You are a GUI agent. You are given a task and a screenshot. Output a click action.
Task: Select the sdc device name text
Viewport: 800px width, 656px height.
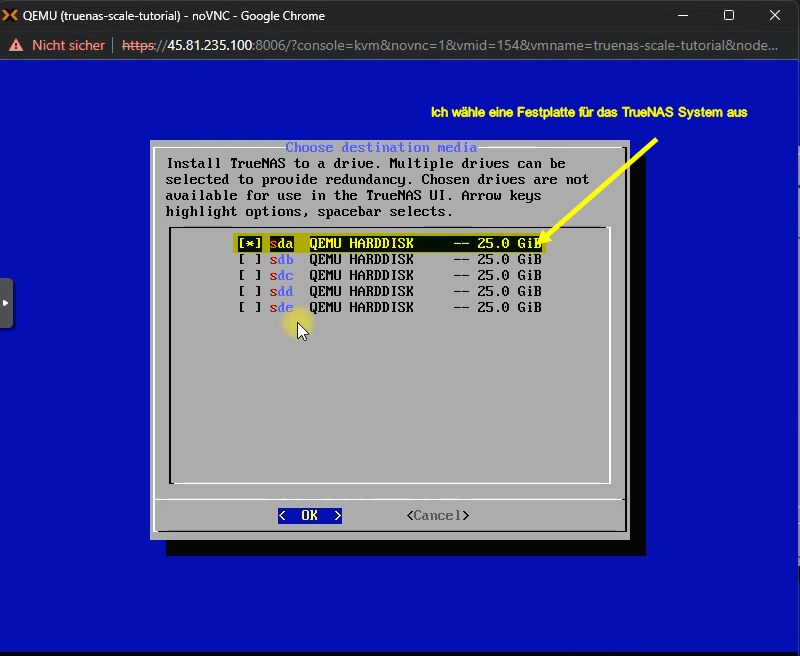point(282,275)
